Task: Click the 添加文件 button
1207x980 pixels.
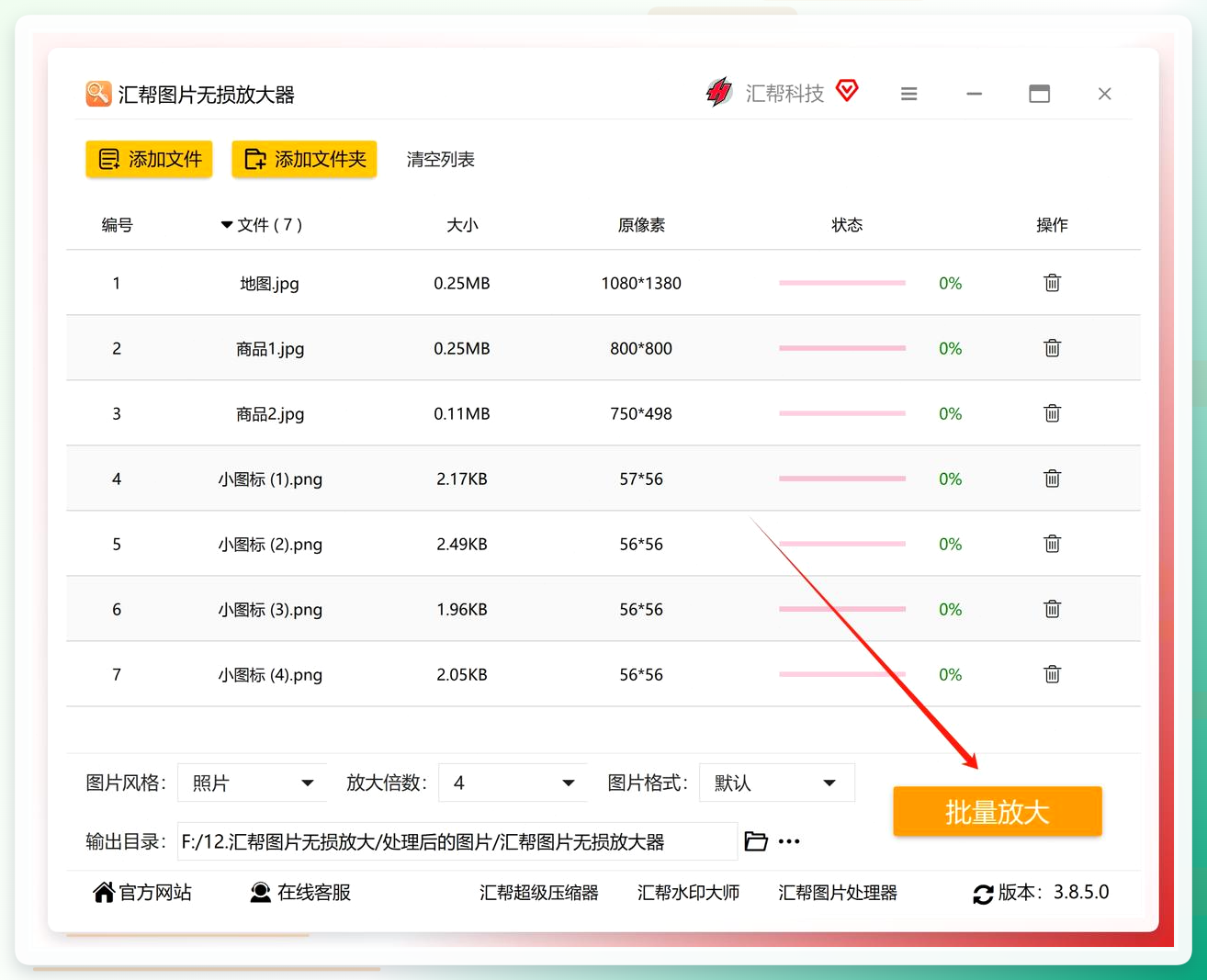Action: pos(149,159)
